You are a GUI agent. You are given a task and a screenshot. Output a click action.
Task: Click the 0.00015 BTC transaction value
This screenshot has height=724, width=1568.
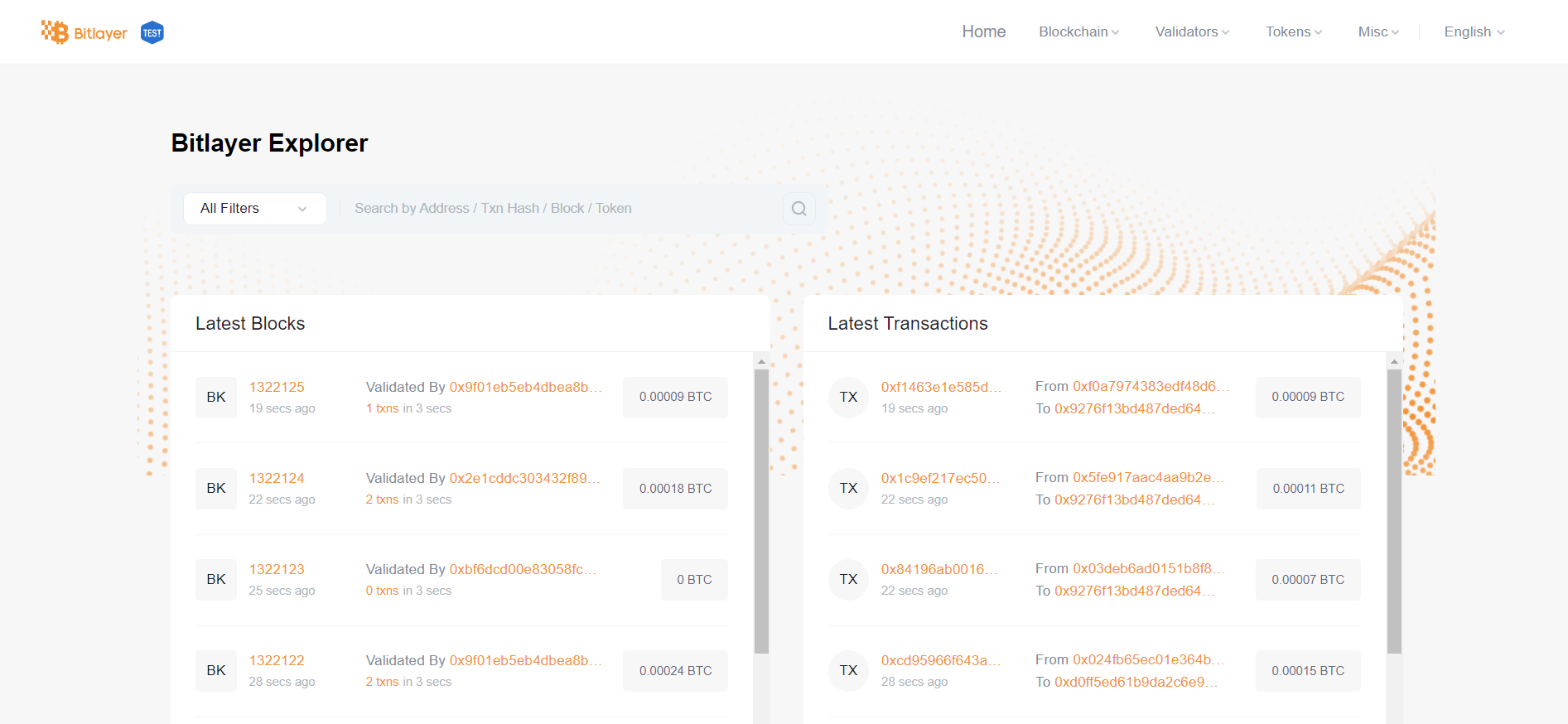pos(1308,671)
